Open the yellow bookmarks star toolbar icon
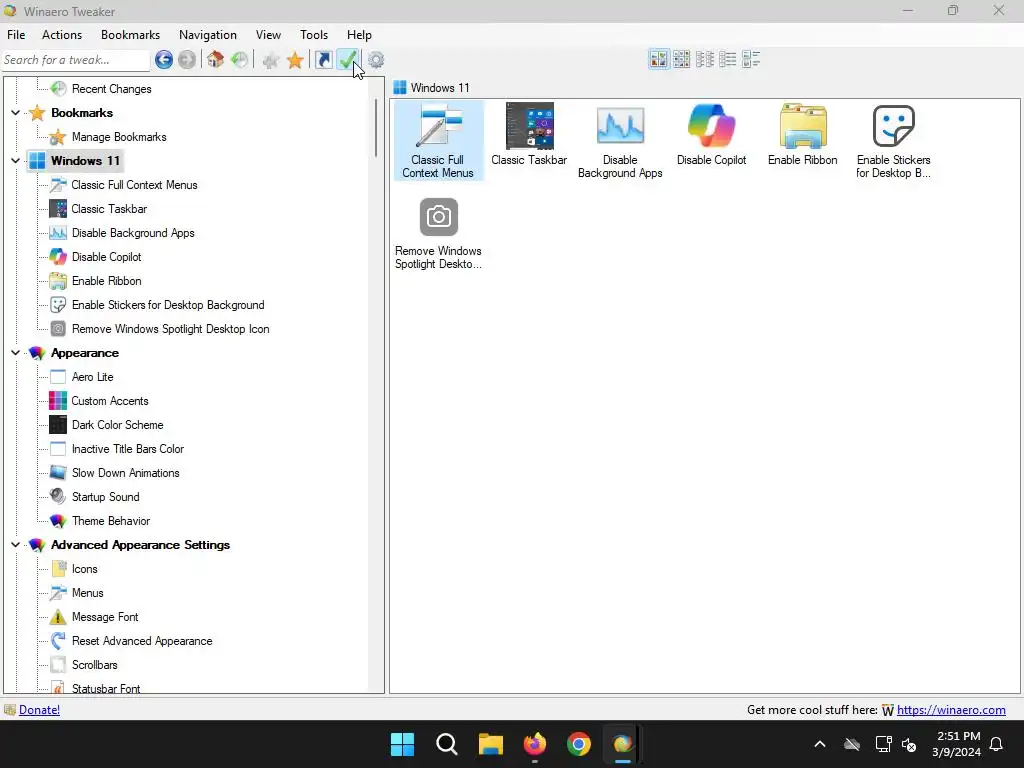Viewport: 1024px width, 768px height. pos(295,60)
